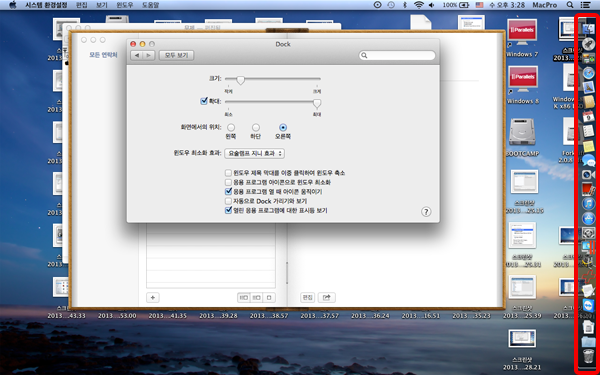Viewport: 600px width, 375px height.
Task: Open System Preferences gear icon in Dock
Action: [x=589, y=233]
